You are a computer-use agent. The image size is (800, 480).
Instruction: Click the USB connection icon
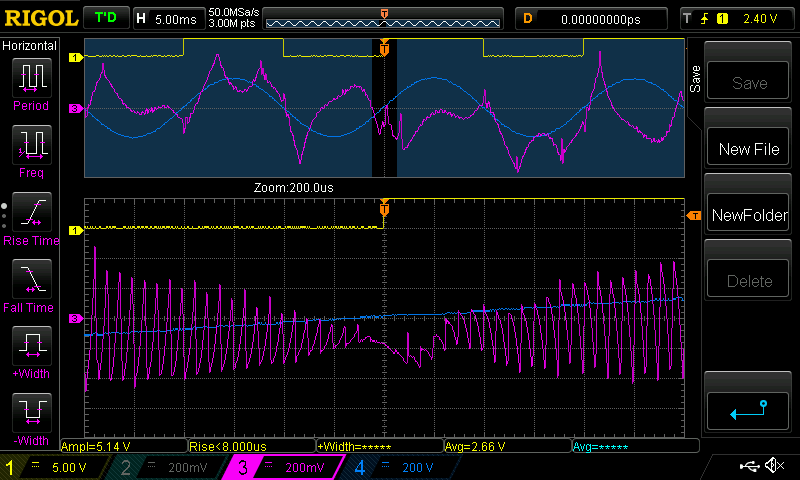pos(748,466)
